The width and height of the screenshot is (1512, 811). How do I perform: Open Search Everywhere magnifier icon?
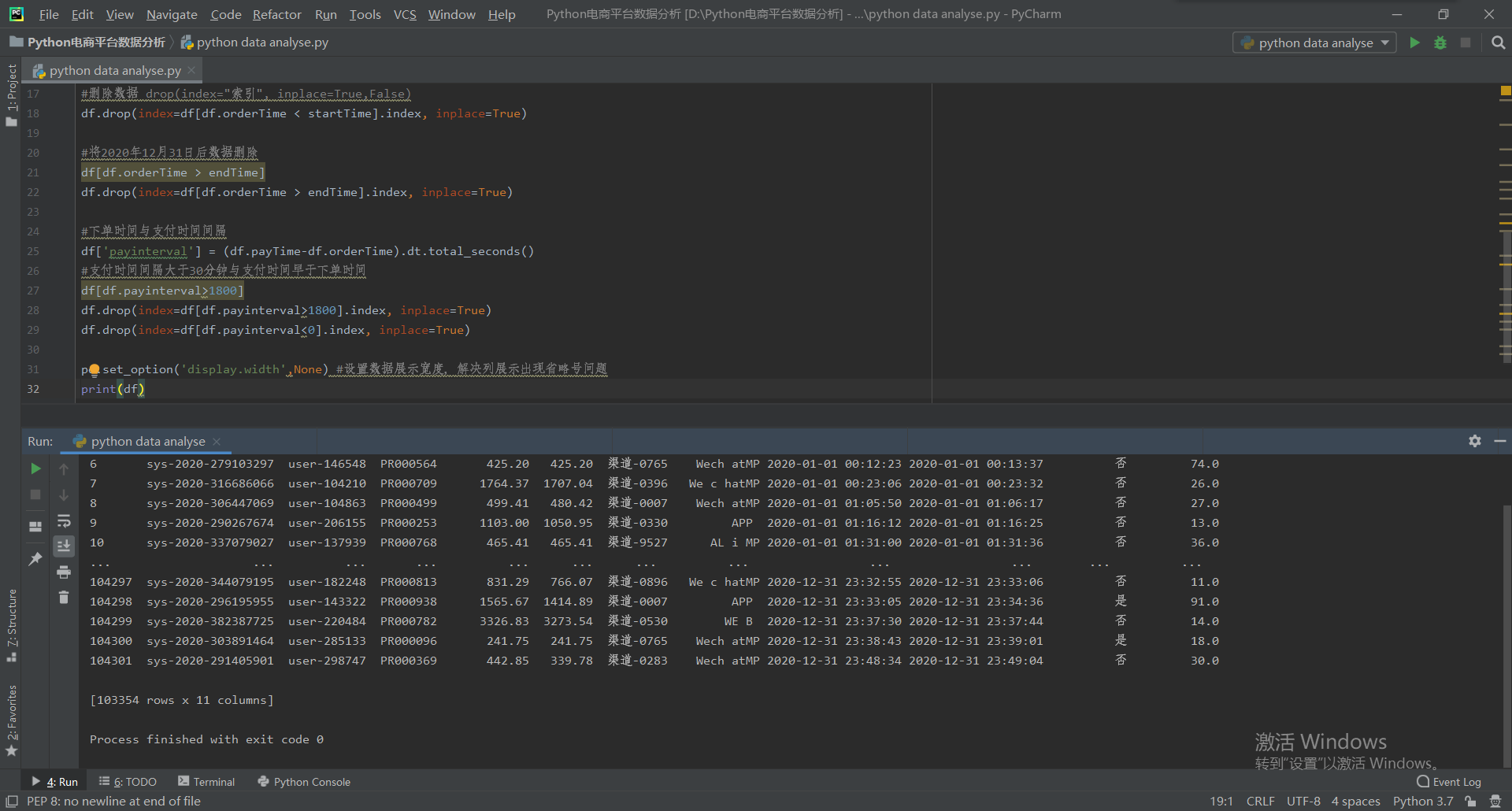point(1498,43)
